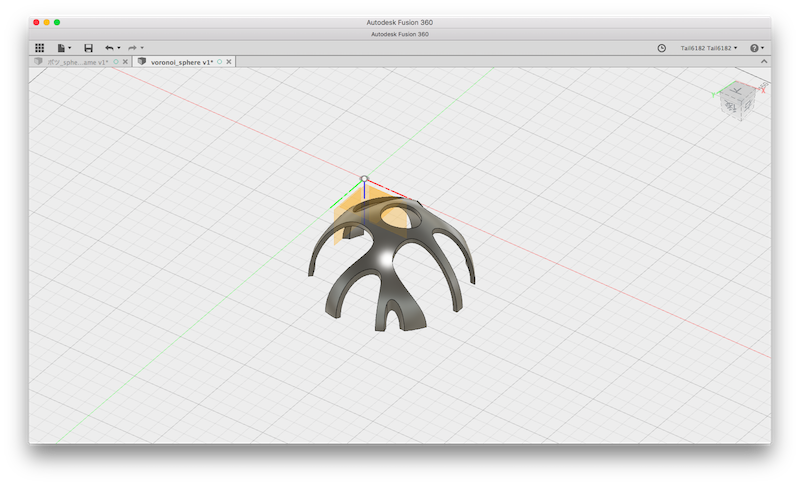
Task: Expand the File menu dropdown arrow
Action: (x=69, y=48)
